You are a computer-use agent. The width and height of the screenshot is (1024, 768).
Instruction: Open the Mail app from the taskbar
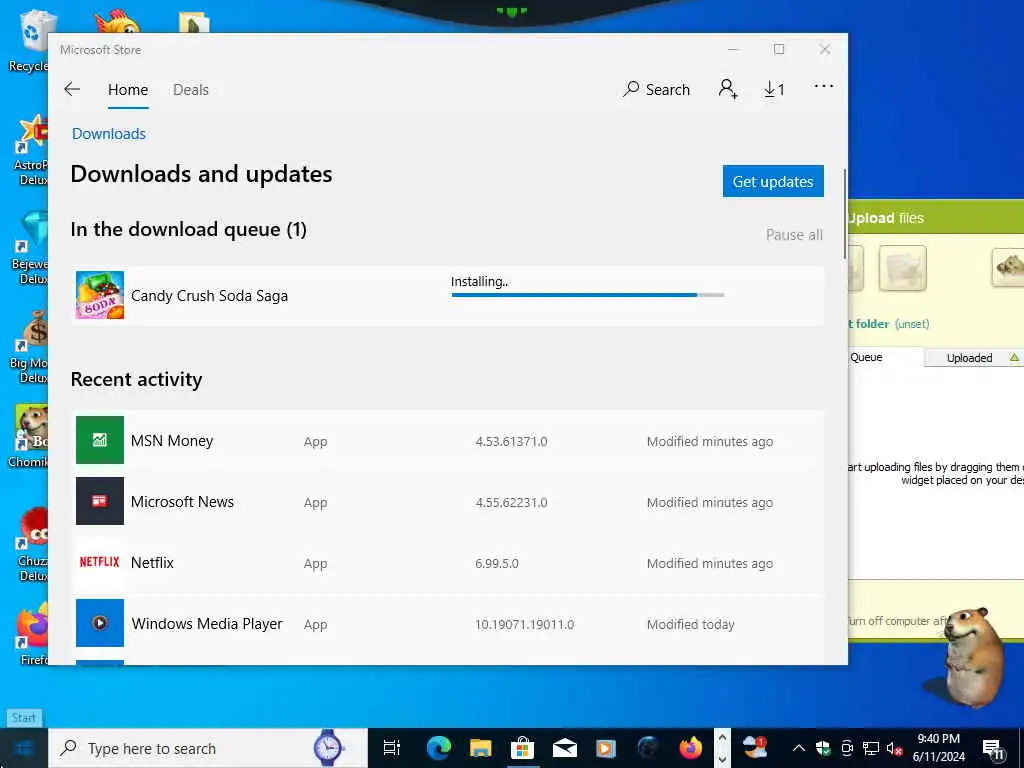(x=564, y=748)
